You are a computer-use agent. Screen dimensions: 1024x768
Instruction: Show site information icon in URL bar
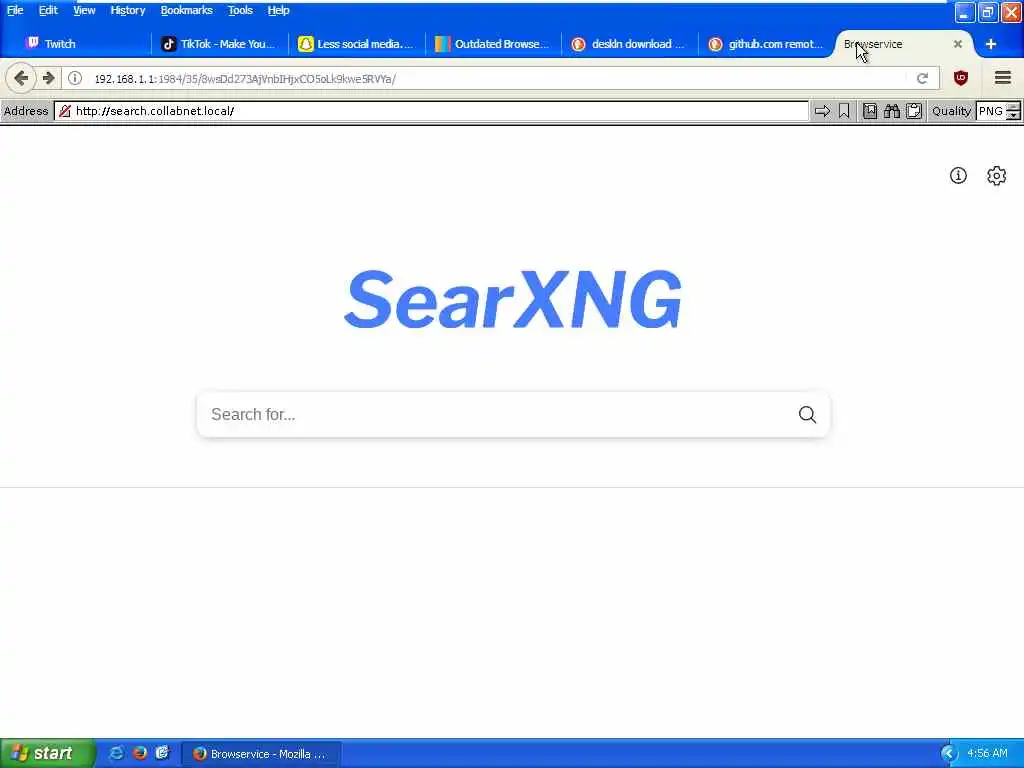coord(75,78)
